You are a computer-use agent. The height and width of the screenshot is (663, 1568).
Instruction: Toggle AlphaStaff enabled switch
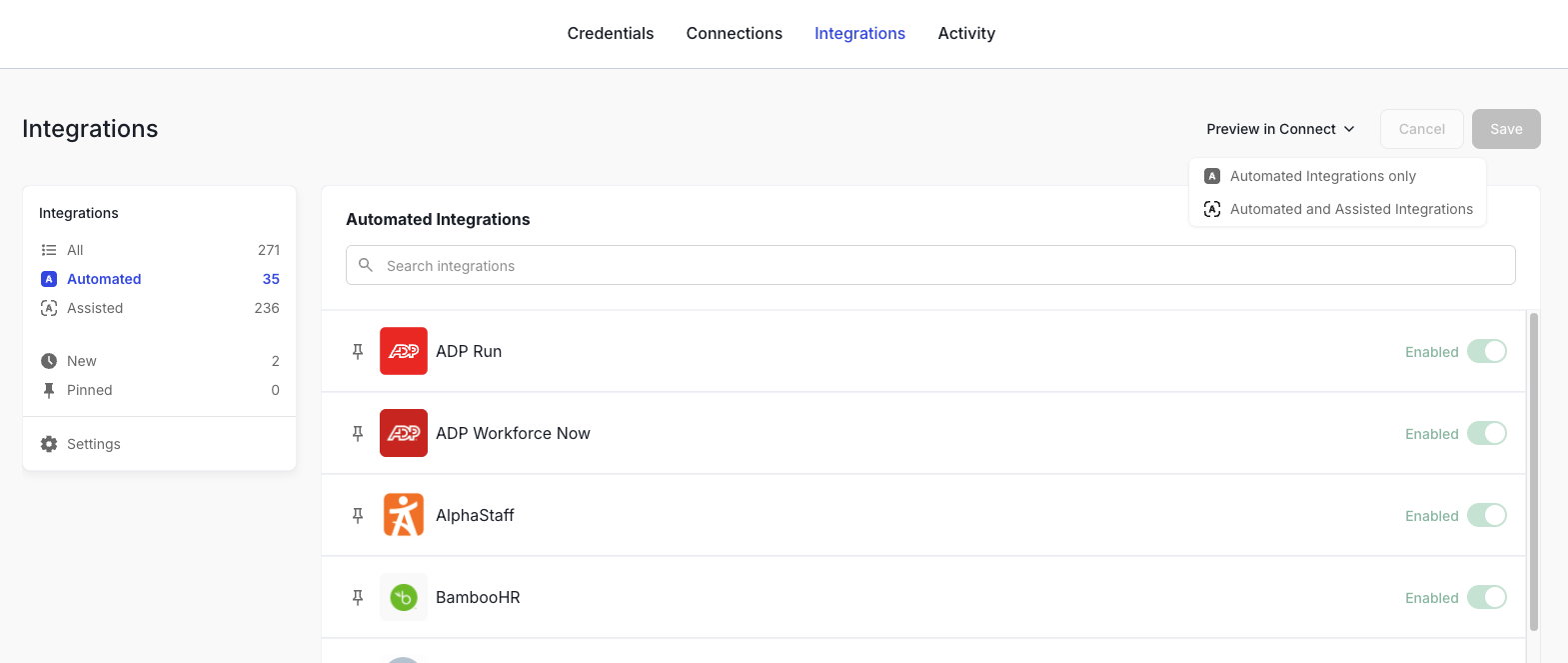click(1487, 515)
